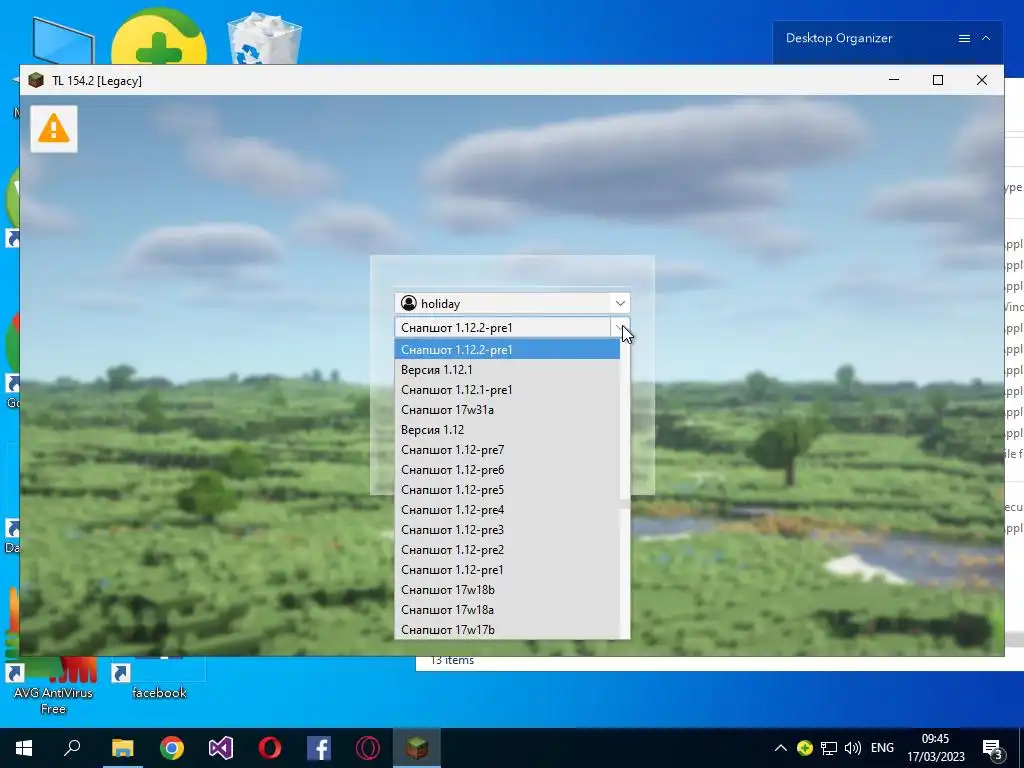The height and width of the screenshot is (768, 1024).
Task: Open network status tray icon
Action: tap(829, 748)
